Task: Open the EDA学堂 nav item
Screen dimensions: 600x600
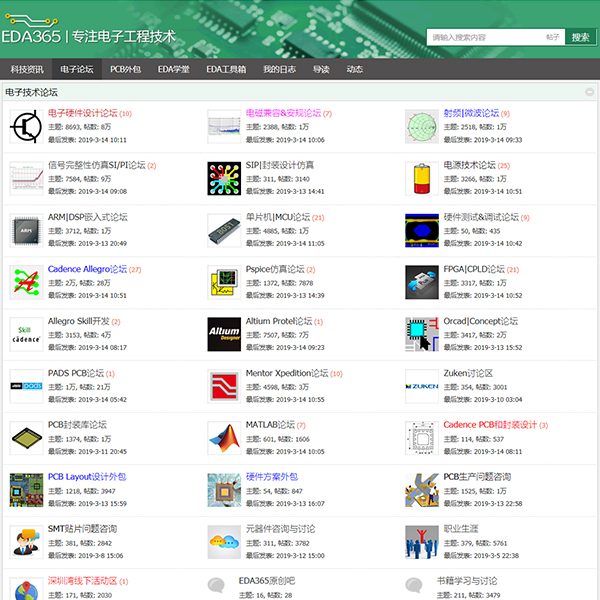Action: [x=174, y=69]
